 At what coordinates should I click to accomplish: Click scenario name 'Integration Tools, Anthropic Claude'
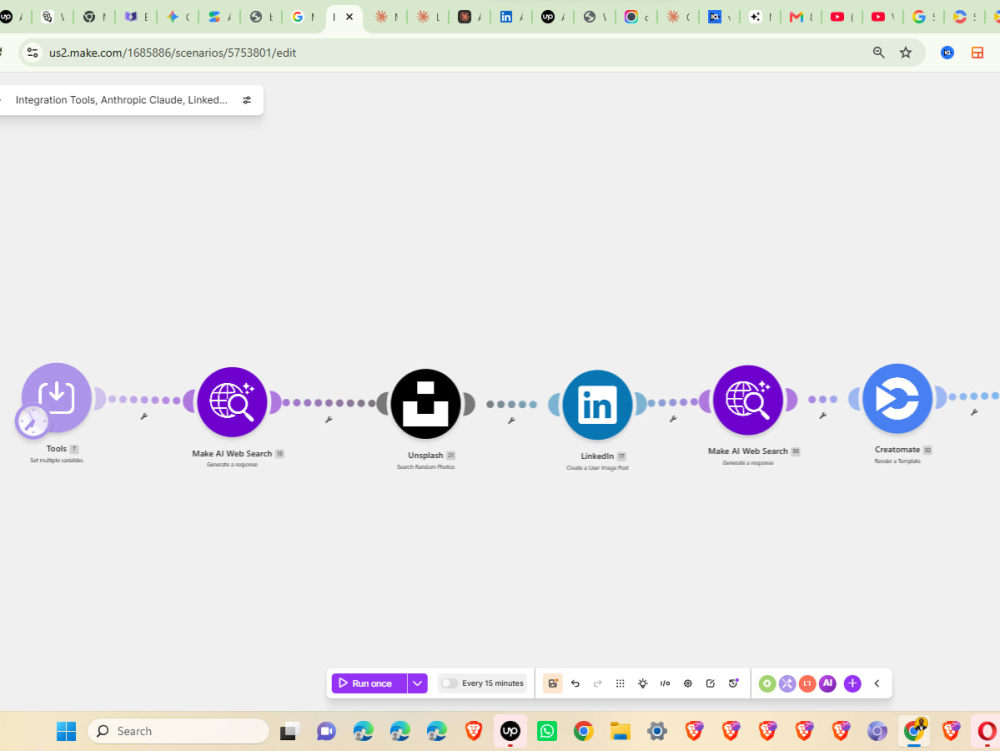coord(121,100)
